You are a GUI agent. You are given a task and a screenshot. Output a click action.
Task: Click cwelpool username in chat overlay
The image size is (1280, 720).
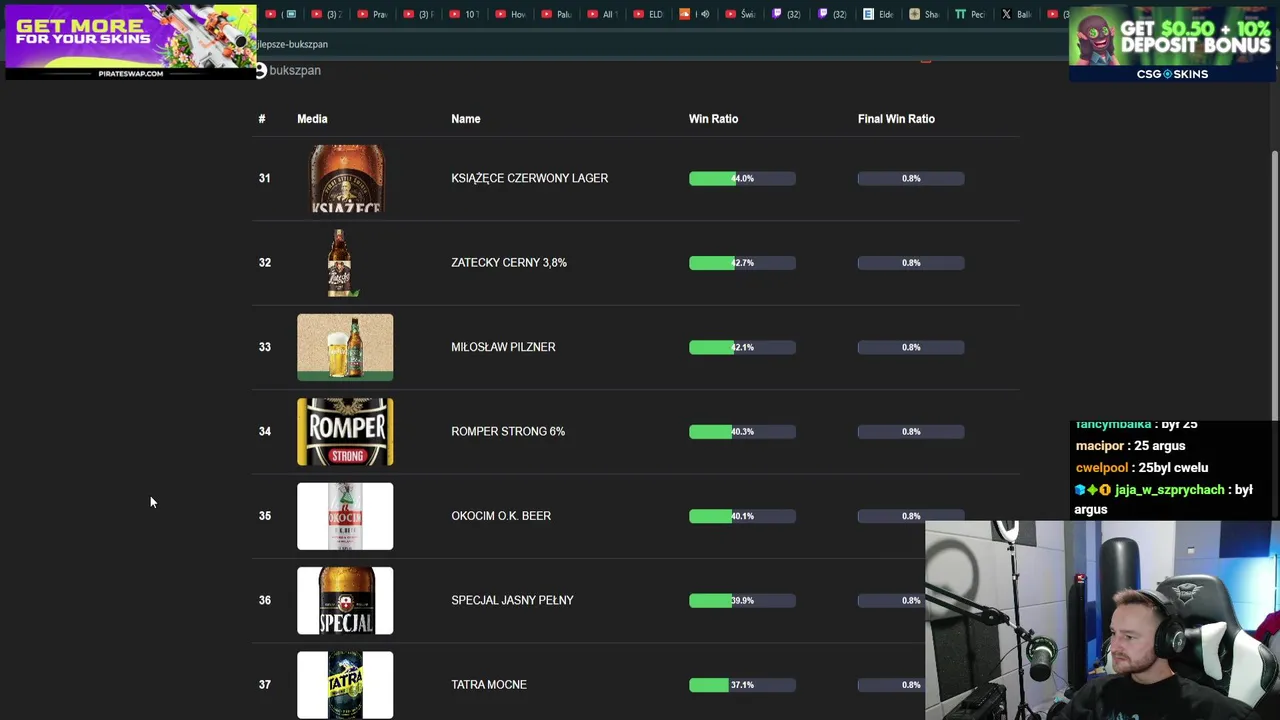coord(1101,468)
